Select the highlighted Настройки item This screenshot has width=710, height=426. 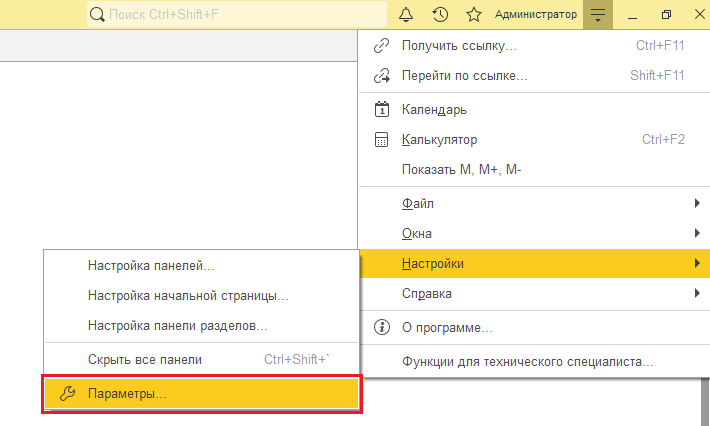pos(534,263)
